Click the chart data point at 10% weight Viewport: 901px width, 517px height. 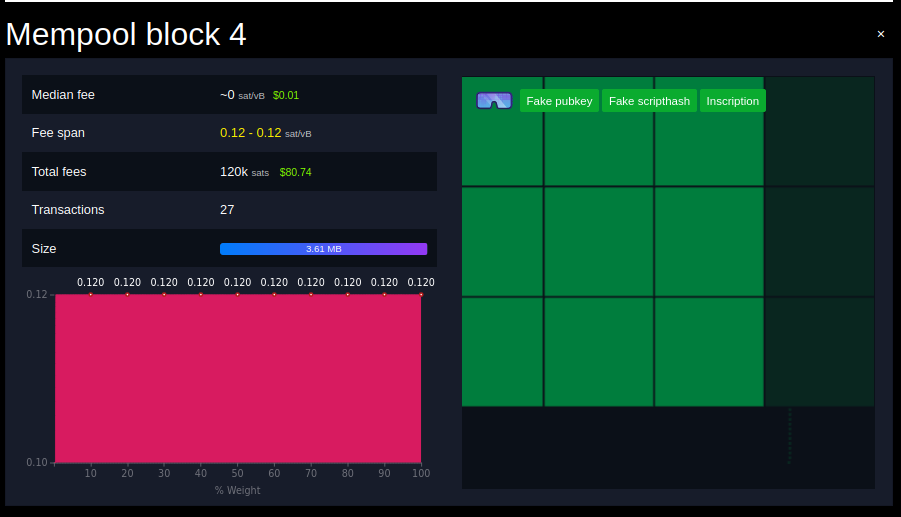[x=91, y=294]
